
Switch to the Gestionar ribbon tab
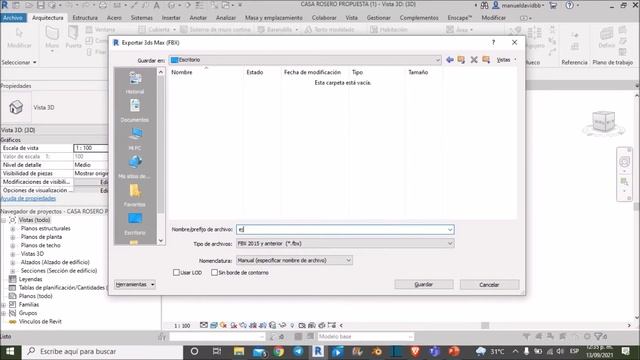tap(378, 18)
